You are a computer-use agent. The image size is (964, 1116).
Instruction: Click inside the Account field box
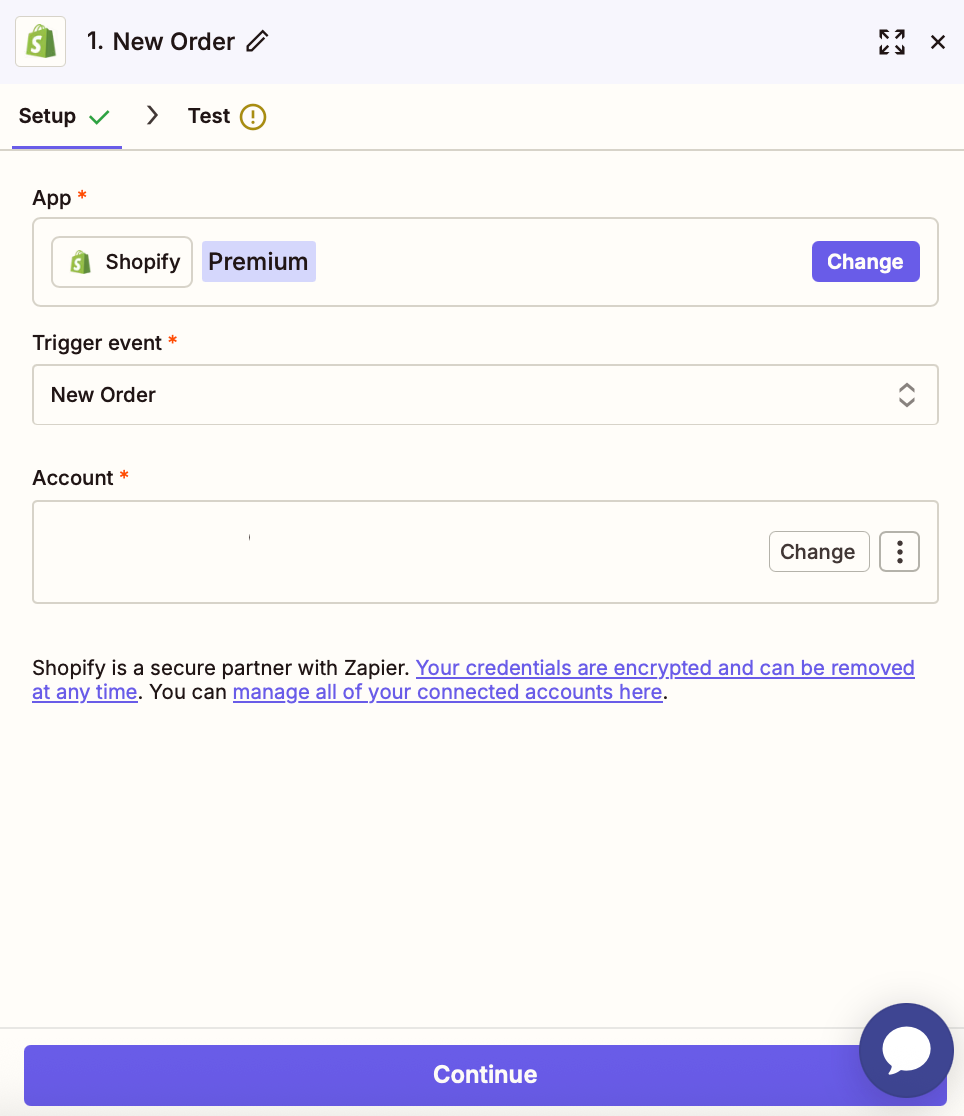(400, 552)
